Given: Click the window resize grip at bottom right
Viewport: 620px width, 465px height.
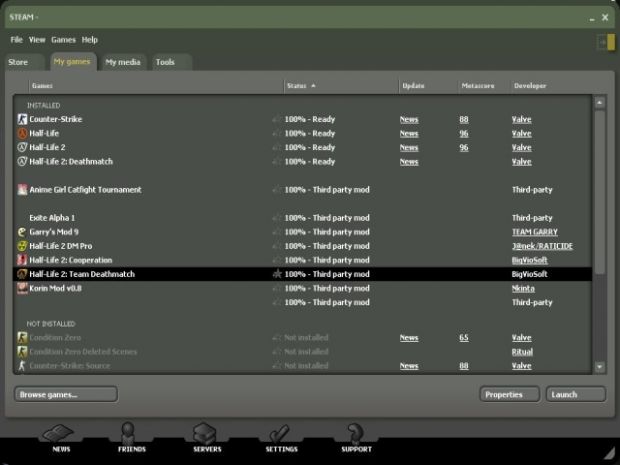Looking at the screenshot, I should pyautogui.click(x=610, y=454).
